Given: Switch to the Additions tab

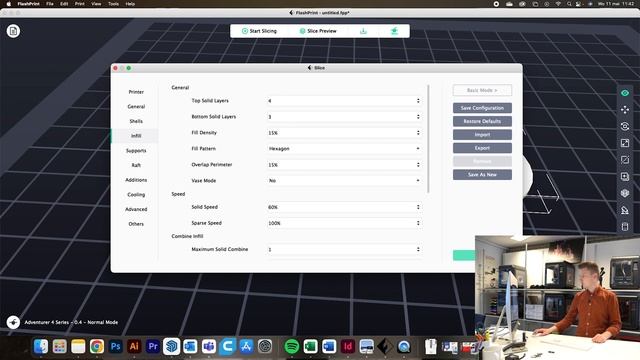Looking at the screenshot, I should click(136, 180).
